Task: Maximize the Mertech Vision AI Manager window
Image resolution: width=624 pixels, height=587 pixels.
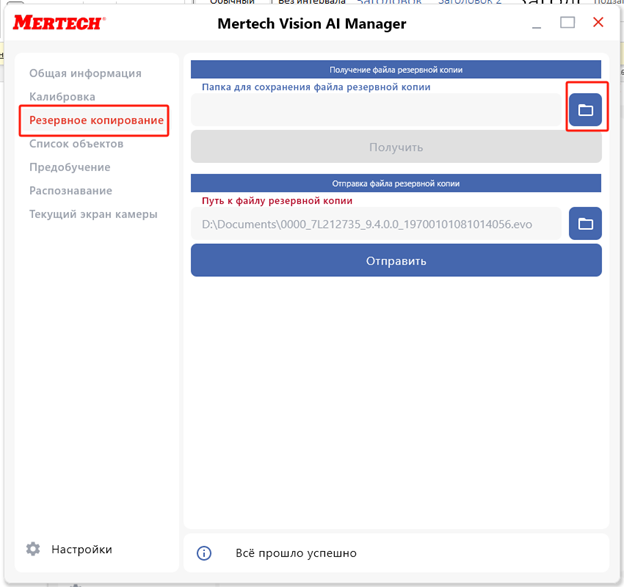Action: 567,23
